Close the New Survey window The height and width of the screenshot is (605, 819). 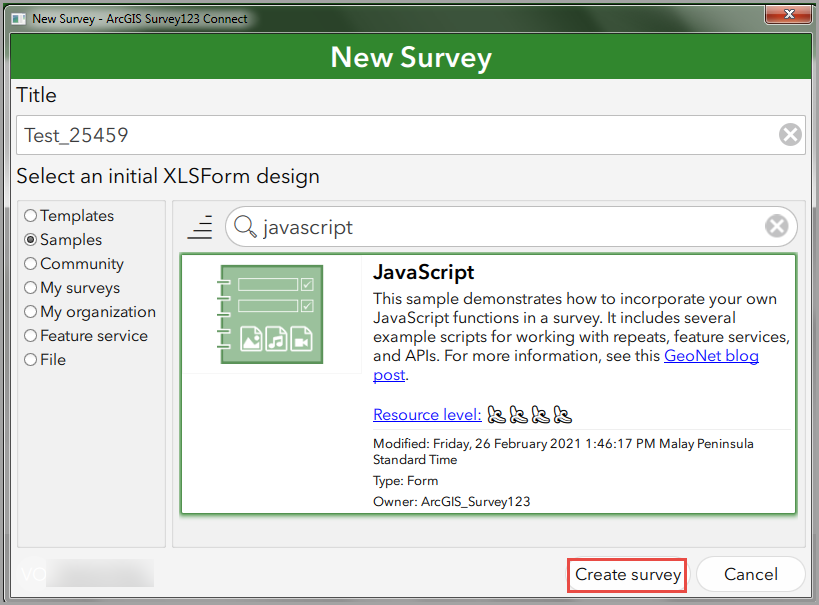(789, 15)
